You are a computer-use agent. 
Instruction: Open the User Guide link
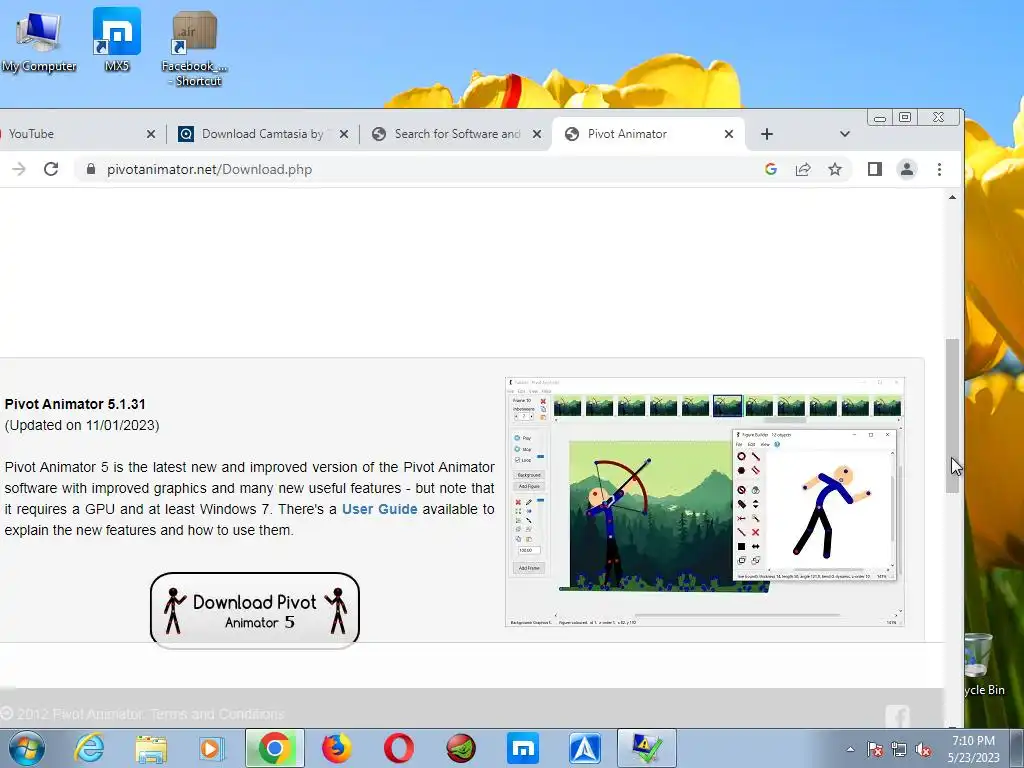tap(379, 509)
